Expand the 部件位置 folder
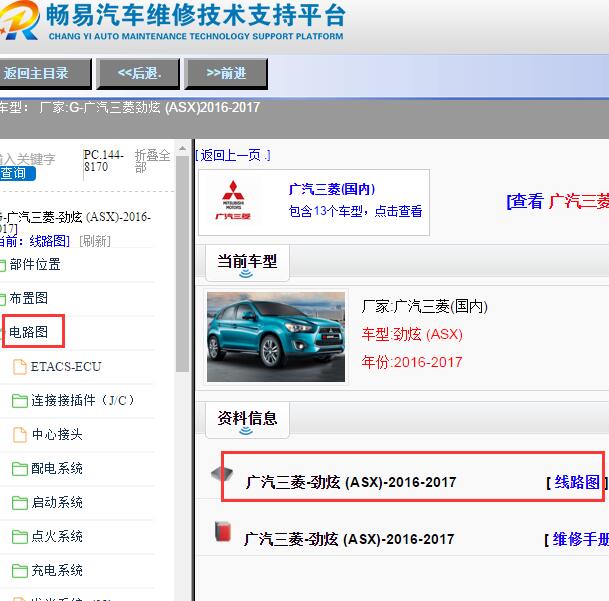The image size is (609, 601). pos(35,265)
